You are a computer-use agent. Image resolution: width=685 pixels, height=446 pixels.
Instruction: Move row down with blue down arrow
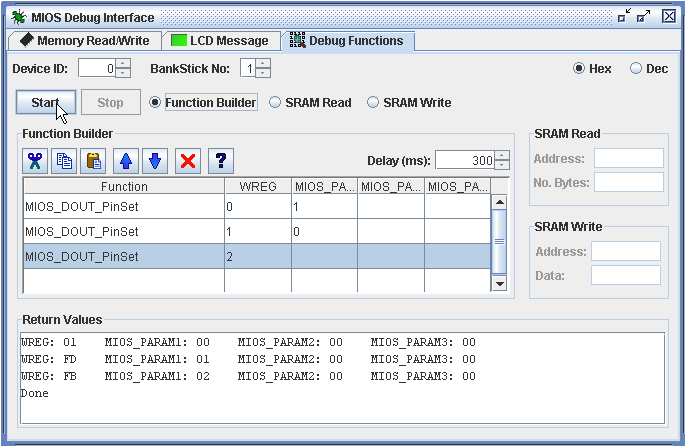coord(155,161)
